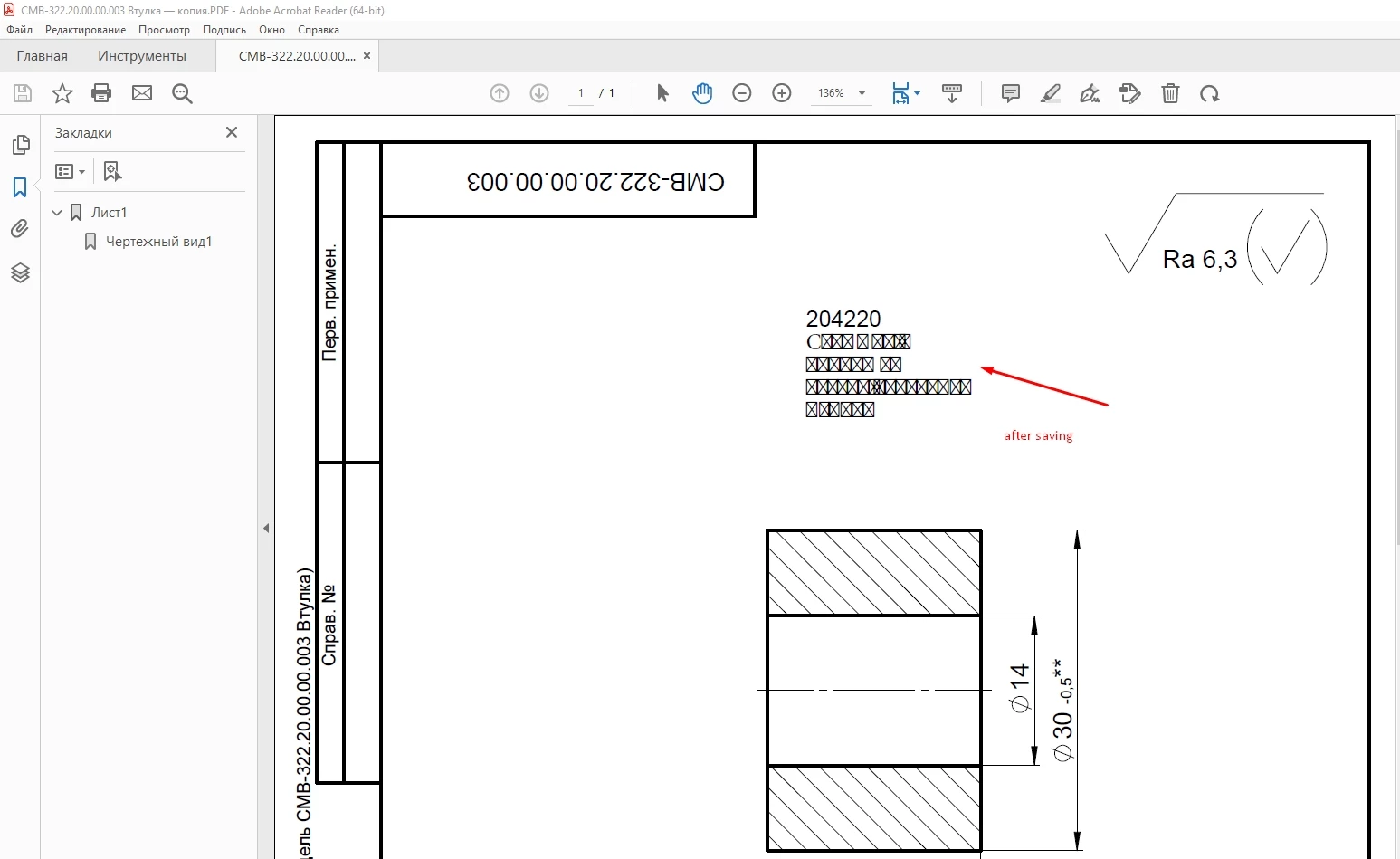This screenshot has width=1400, height=859.
Task: Go to previous page arrow
Action: 500,93
